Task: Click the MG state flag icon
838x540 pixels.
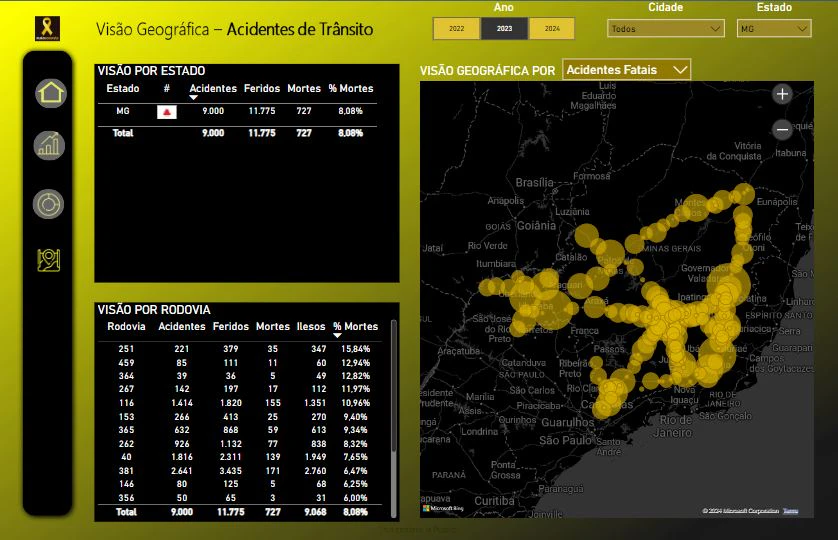Action: [167, 112]
